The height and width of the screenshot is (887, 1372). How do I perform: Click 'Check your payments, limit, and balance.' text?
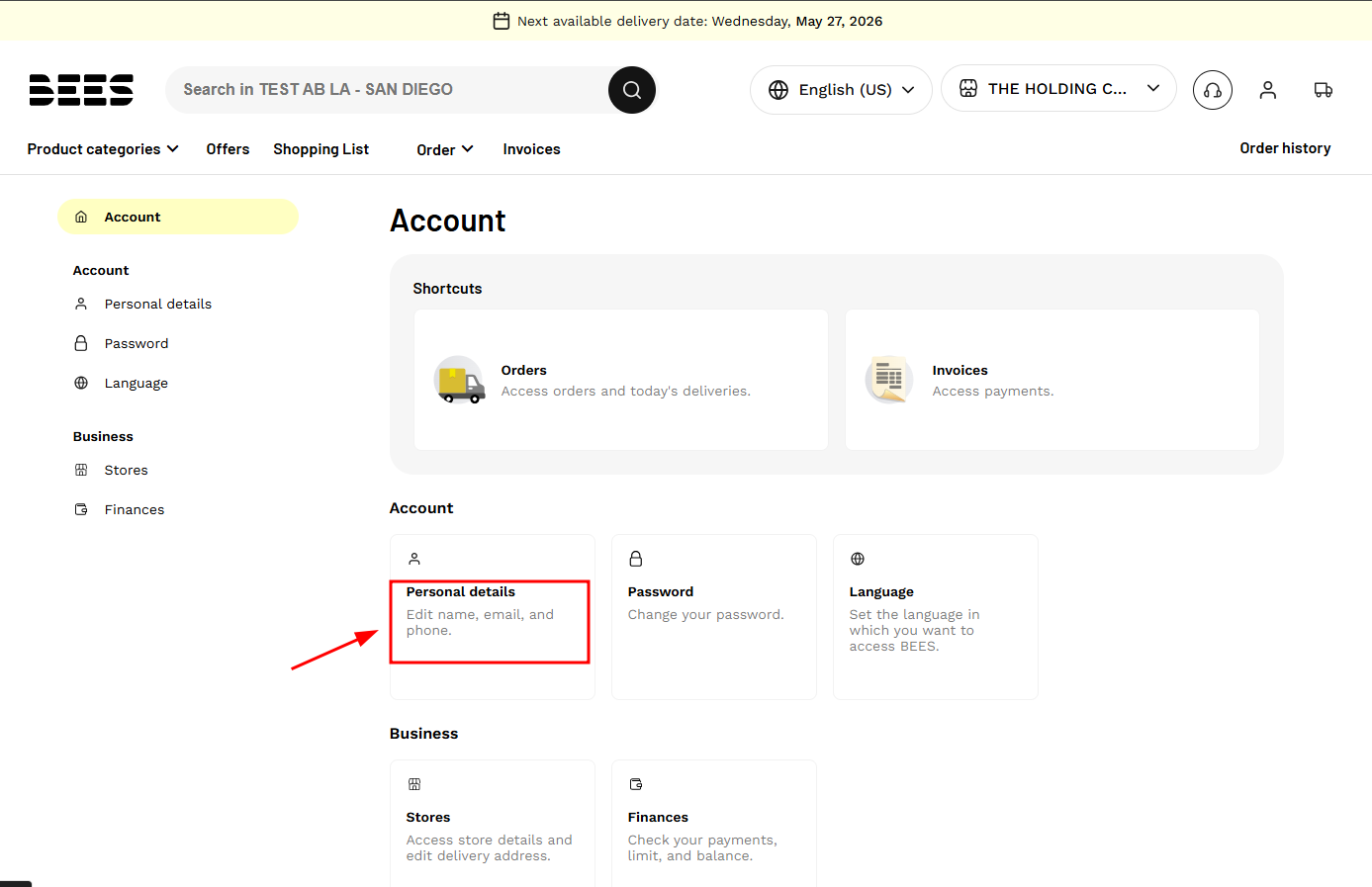point(702,848)
